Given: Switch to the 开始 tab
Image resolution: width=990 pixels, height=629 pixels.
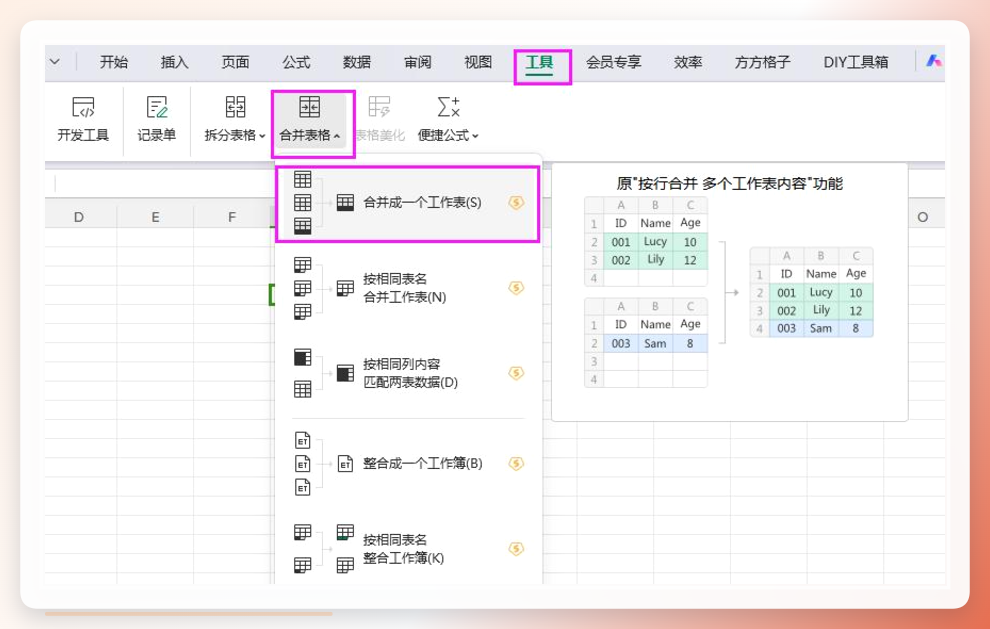Looking at the screenshot, I should tap(114, 62).
